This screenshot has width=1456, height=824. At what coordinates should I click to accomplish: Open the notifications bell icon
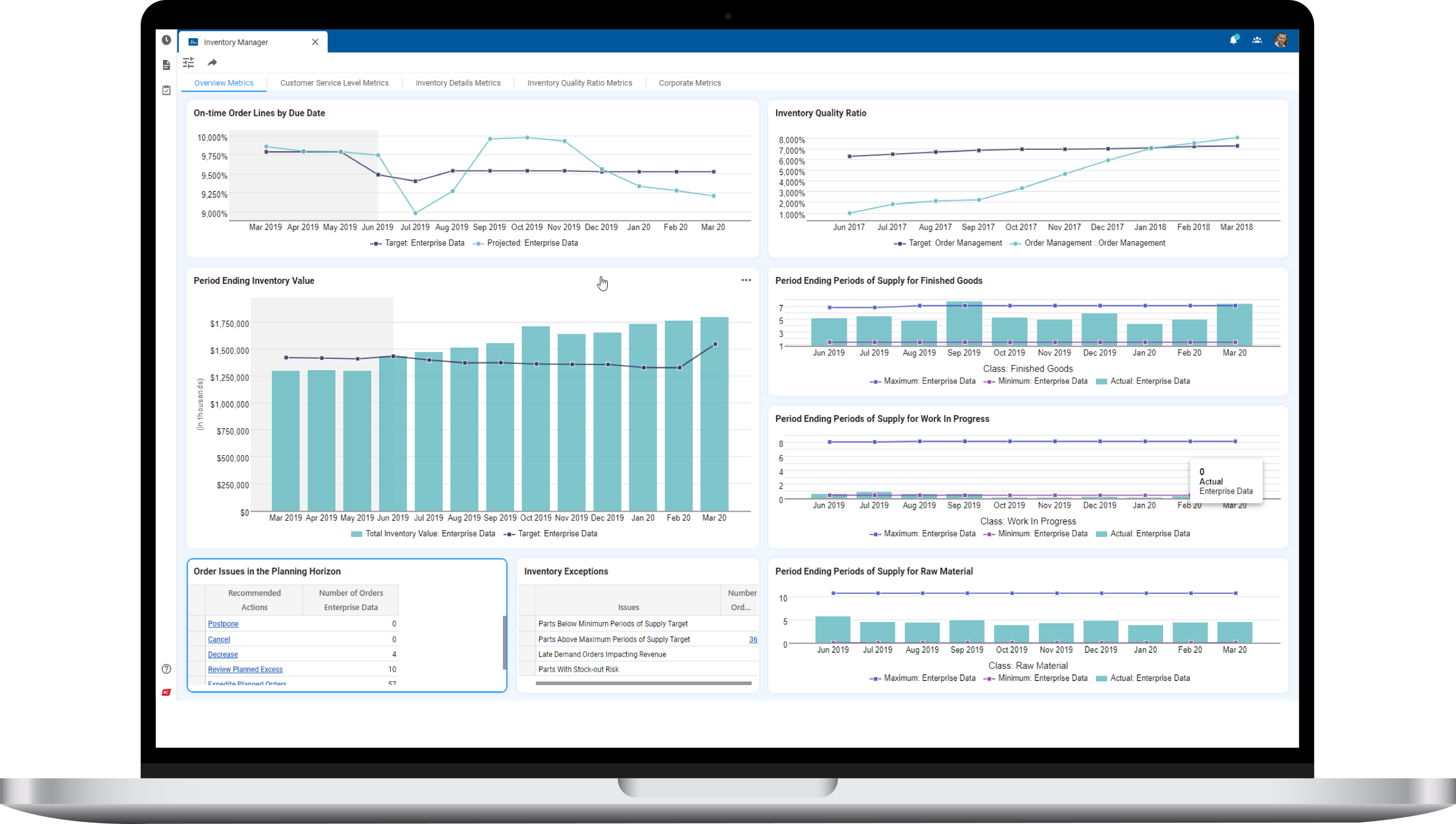click(x=1233, y=40)
